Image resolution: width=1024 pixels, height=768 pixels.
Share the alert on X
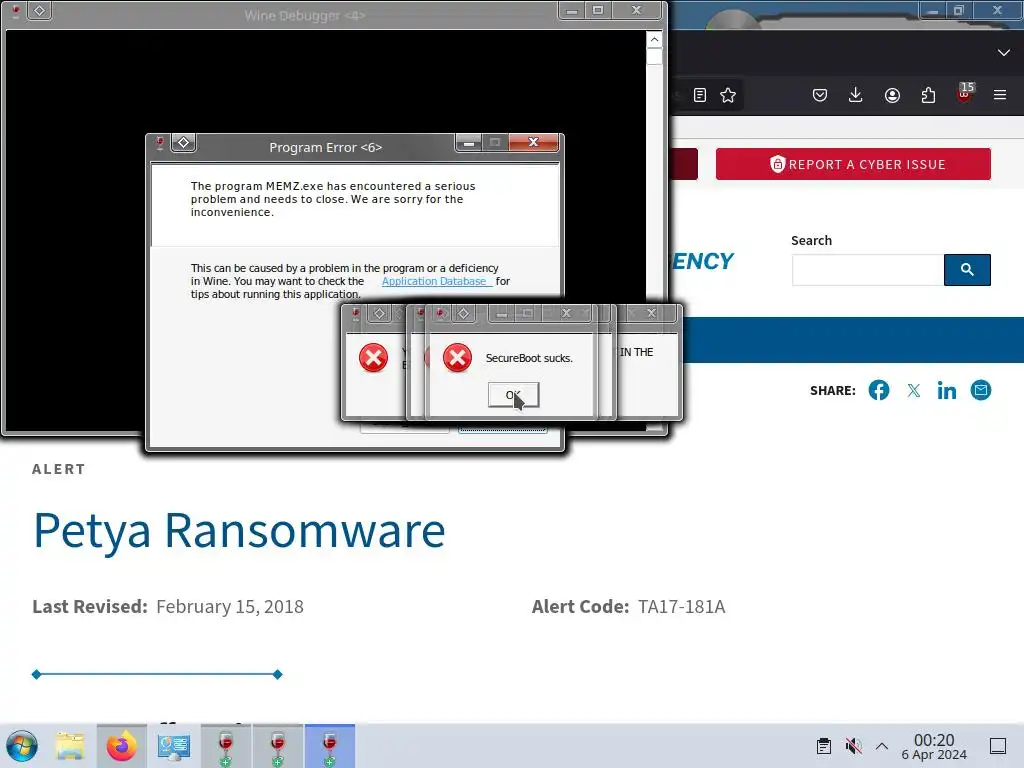coord(914,391)
